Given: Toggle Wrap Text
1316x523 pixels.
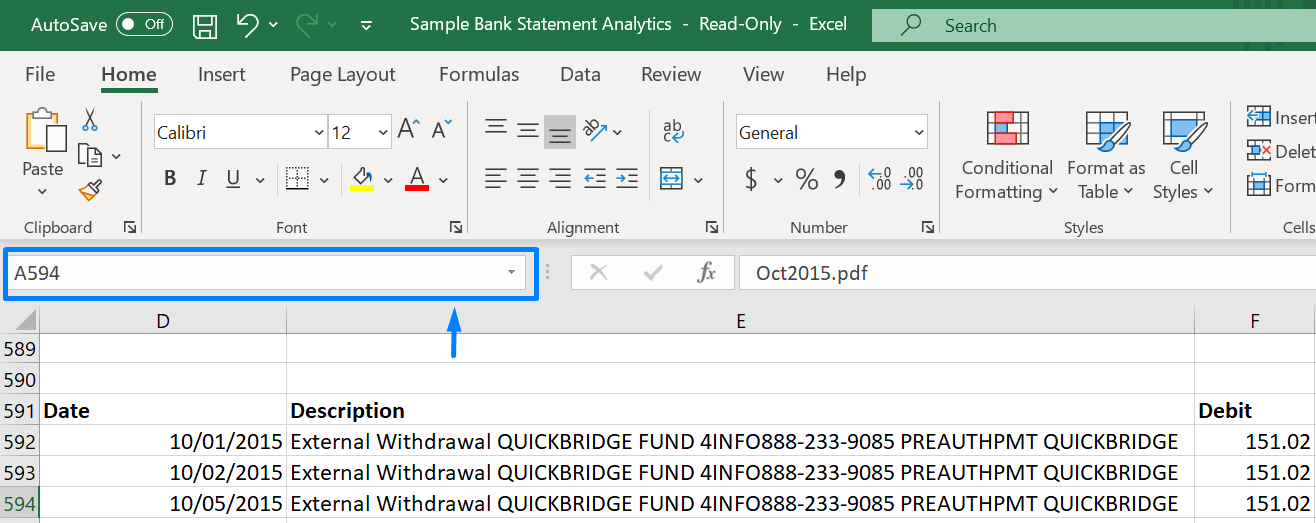Looking at the screenshot, I should point(673,130).
